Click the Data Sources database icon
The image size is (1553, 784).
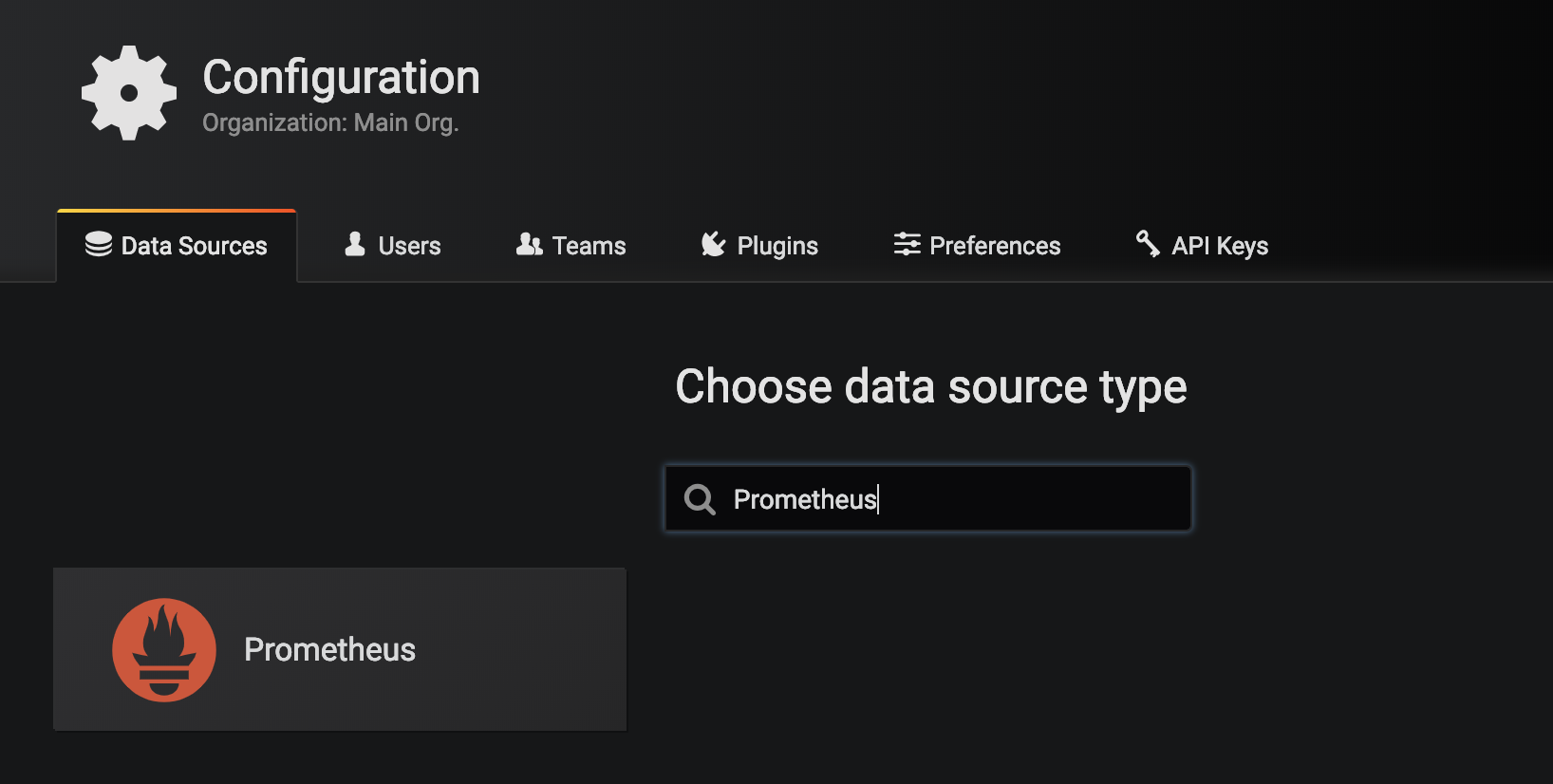pos(99,245)
